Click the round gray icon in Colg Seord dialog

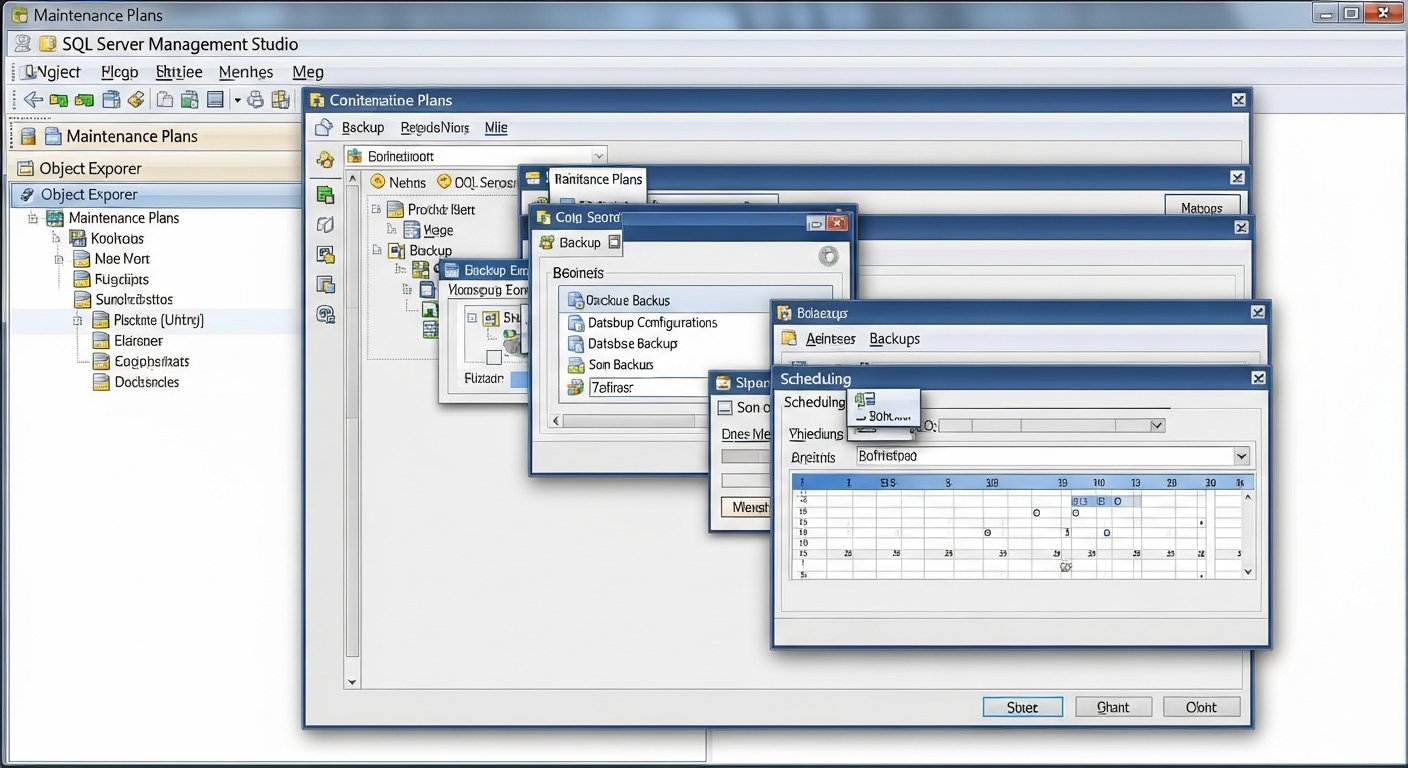coord(828,256)
